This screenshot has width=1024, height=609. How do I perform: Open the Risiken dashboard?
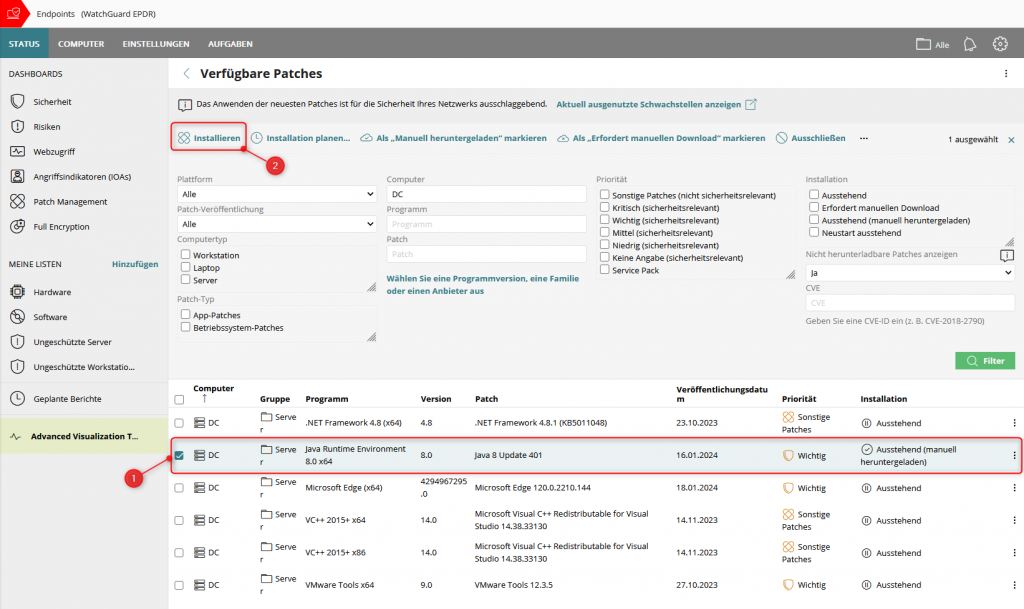(x=54, y=126)
